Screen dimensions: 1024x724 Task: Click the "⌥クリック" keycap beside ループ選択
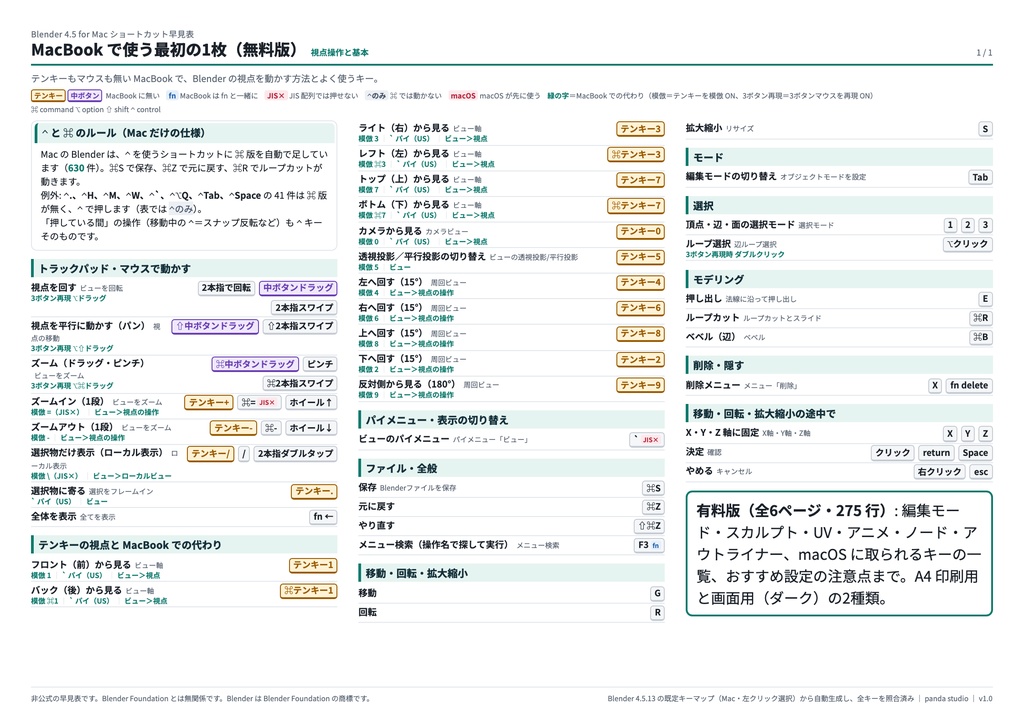tap(968, 244)
